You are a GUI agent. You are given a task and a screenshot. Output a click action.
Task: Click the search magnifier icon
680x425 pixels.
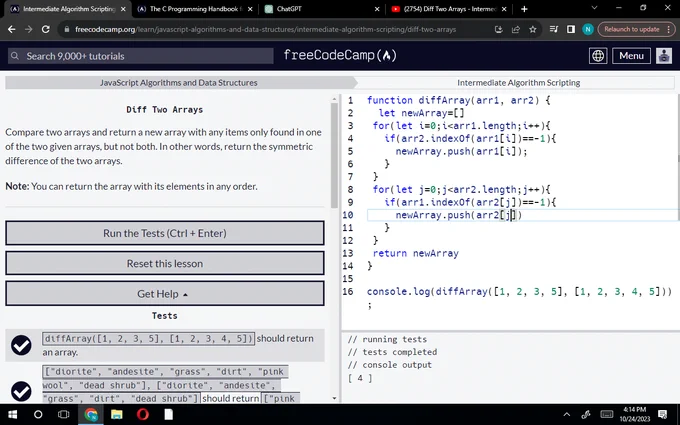click(x=15, y=56)
